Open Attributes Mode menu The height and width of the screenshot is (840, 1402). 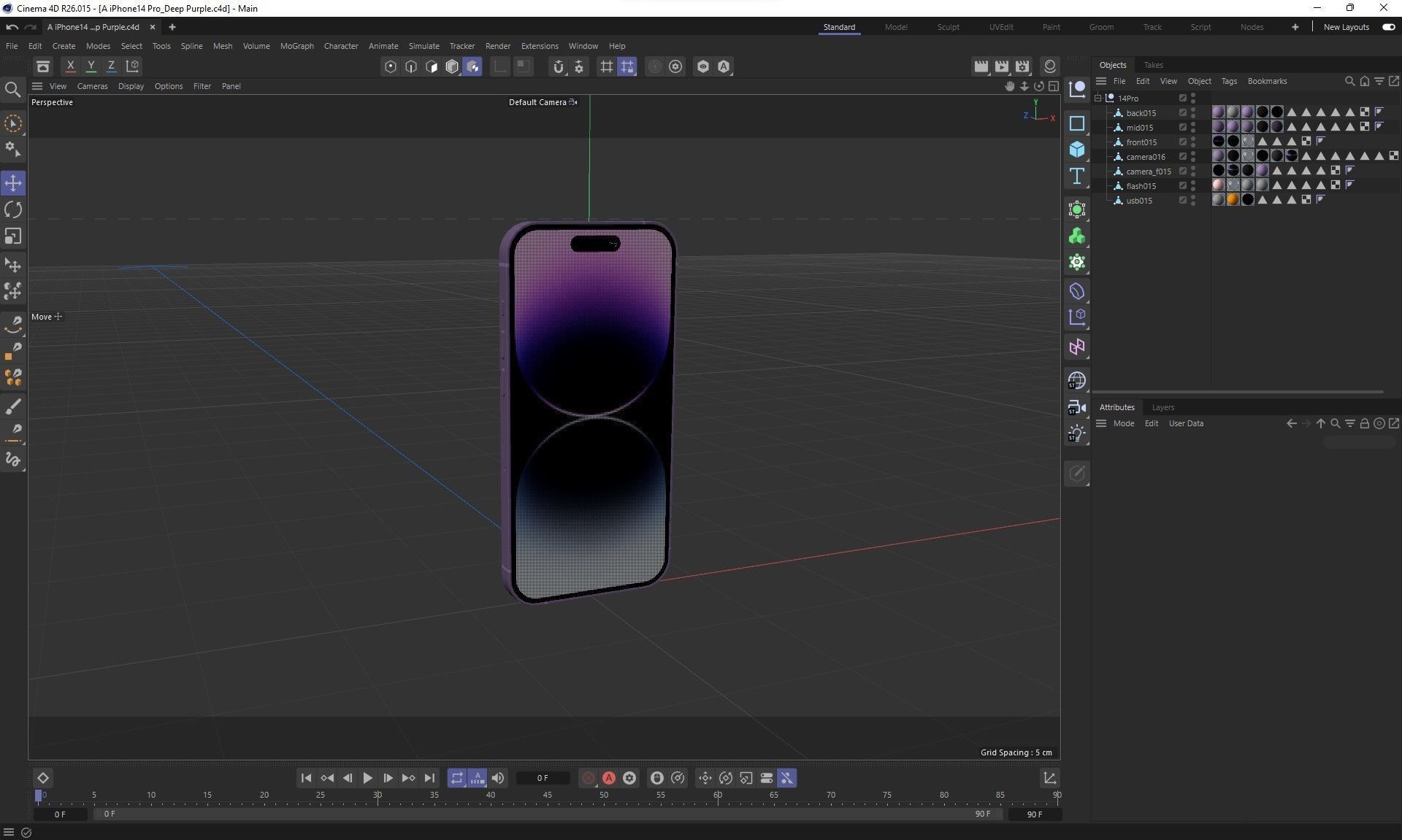pos(1123,423)
